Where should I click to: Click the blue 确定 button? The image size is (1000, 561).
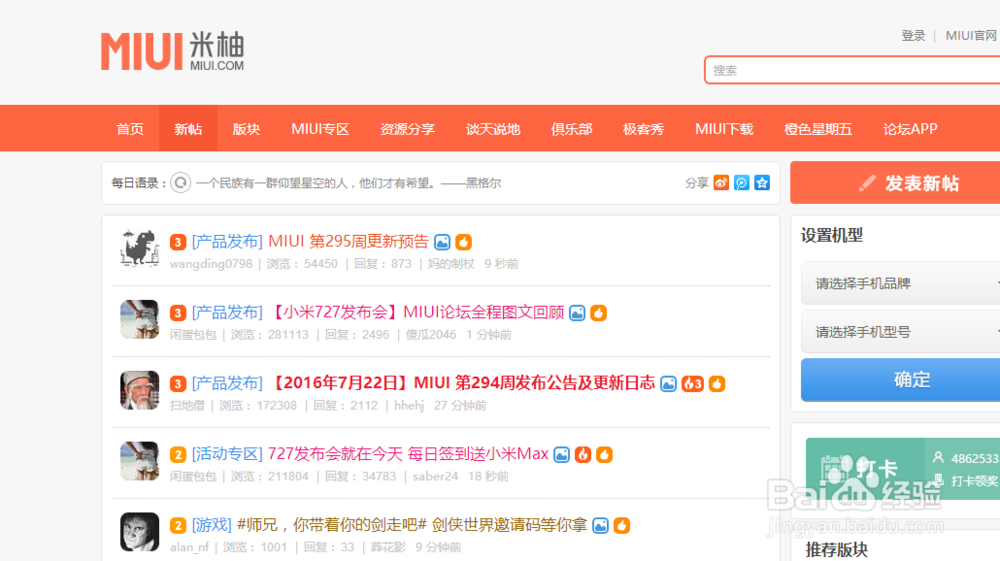[x=901, y=380]
